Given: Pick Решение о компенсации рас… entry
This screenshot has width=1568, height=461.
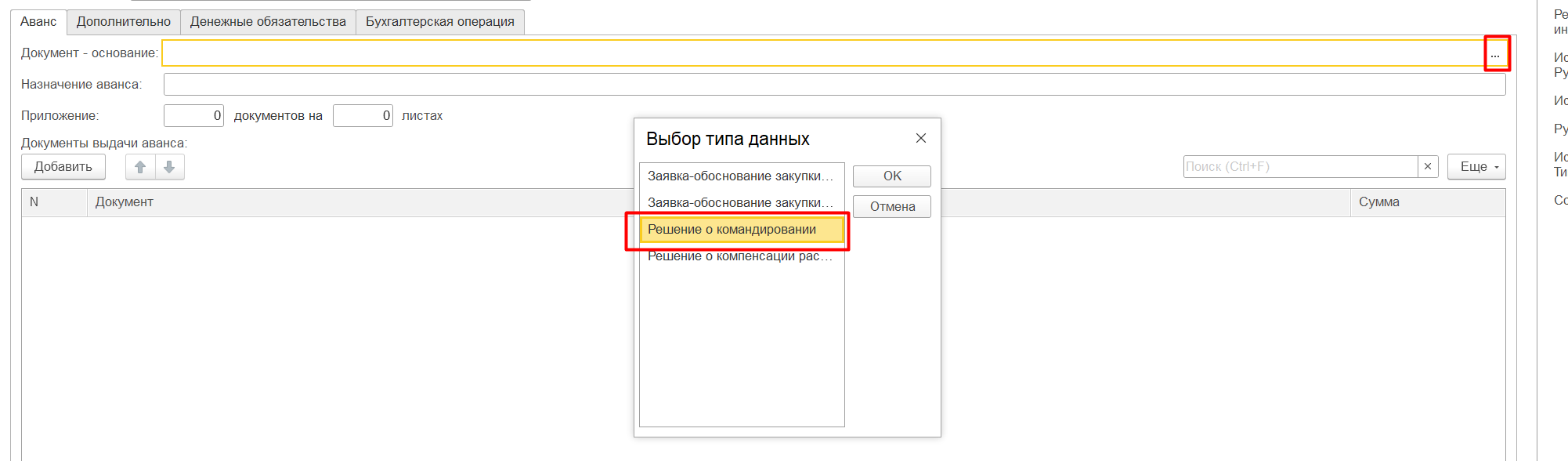Looking at the screenshot, I should [x=740, y=256].
